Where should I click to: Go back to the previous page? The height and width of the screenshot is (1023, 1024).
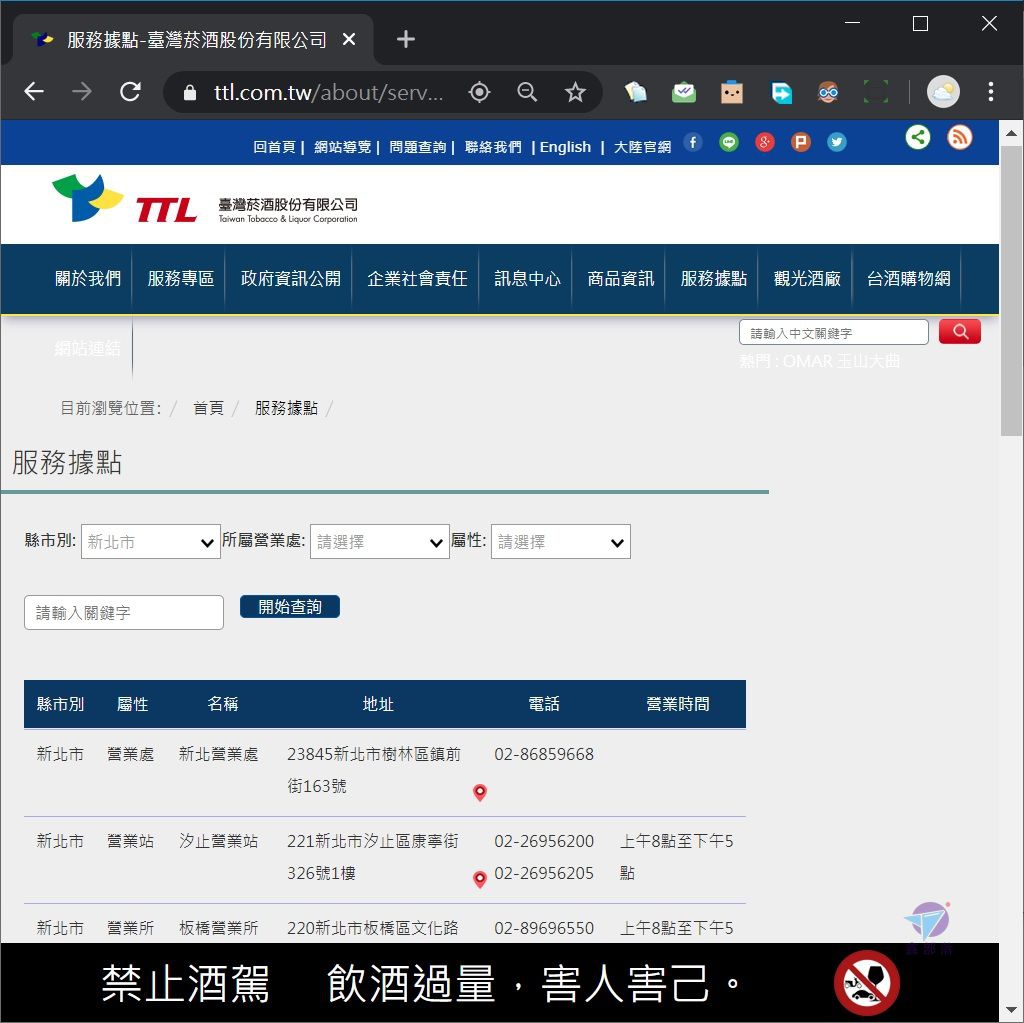pos(34,91)
